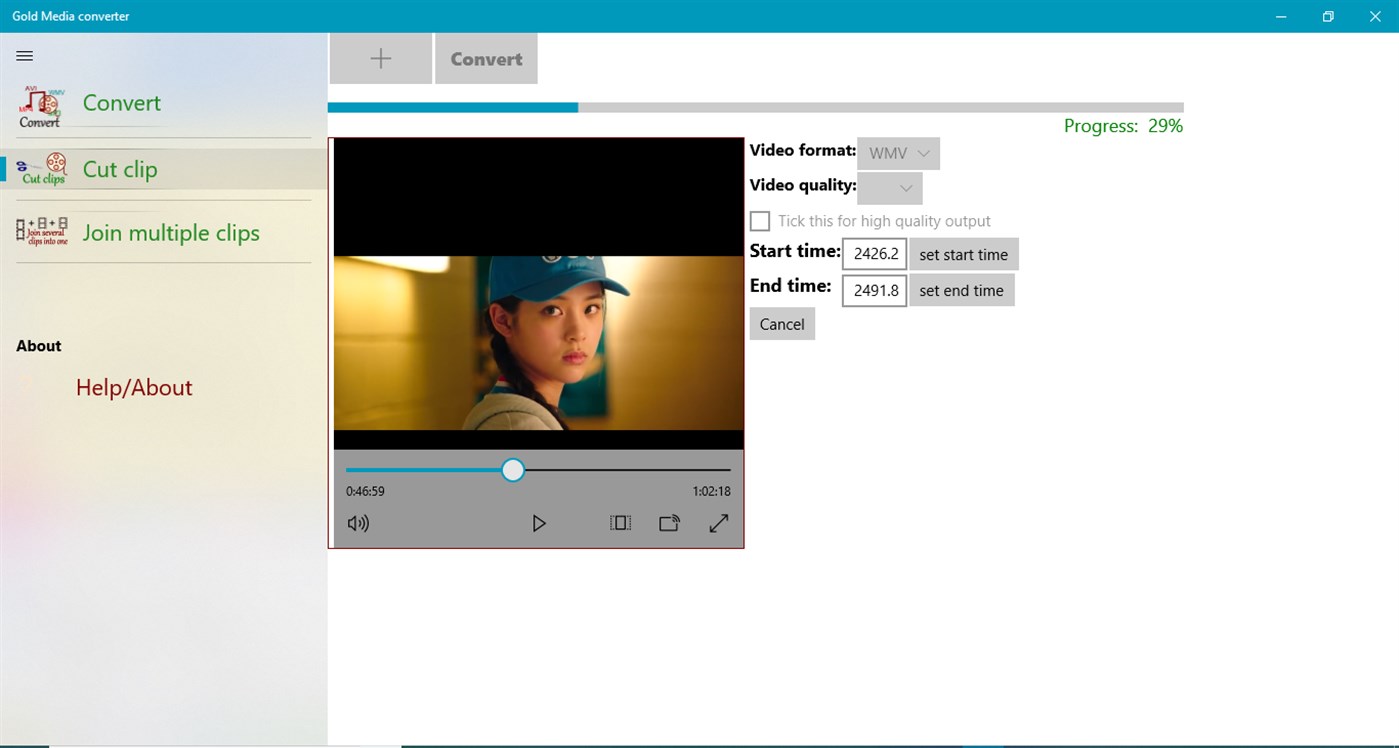Image resolution: width=1399 pixels, height=748 pixels.
Task: Switch to the Cut clip section
Action: pos(119,170)
